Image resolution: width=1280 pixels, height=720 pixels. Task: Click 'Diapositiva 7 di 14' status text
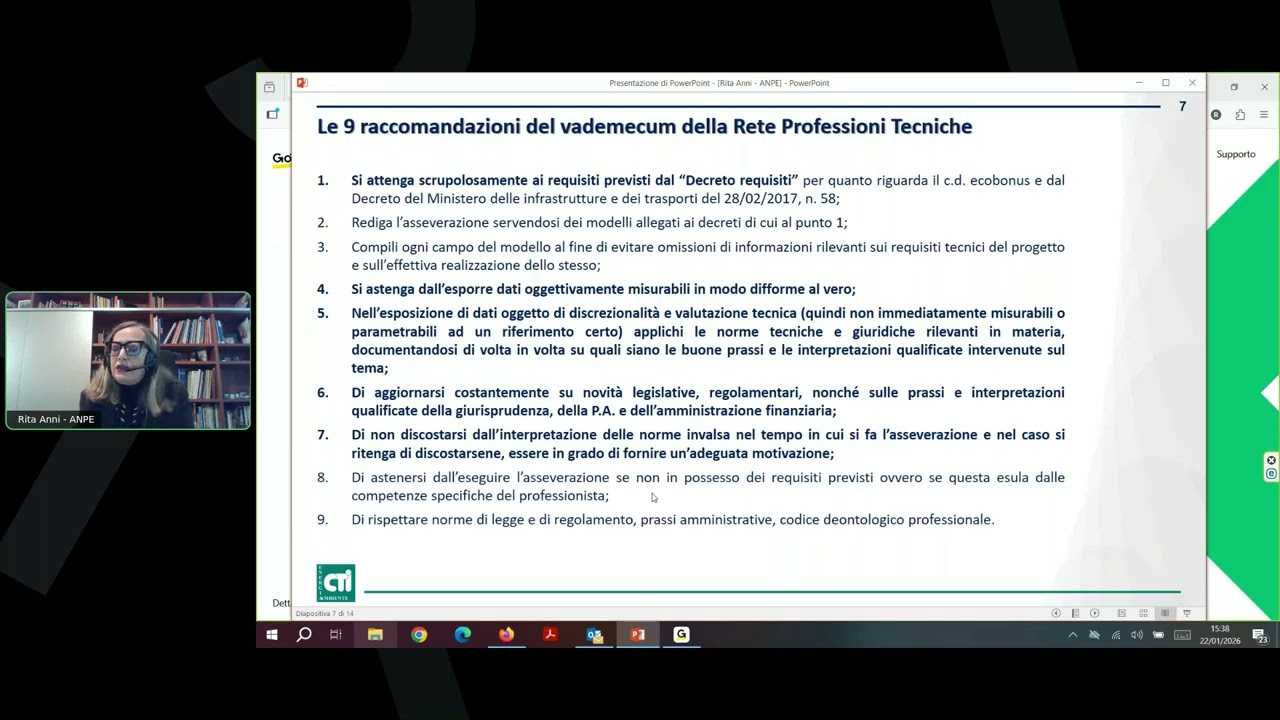point(324,613)
